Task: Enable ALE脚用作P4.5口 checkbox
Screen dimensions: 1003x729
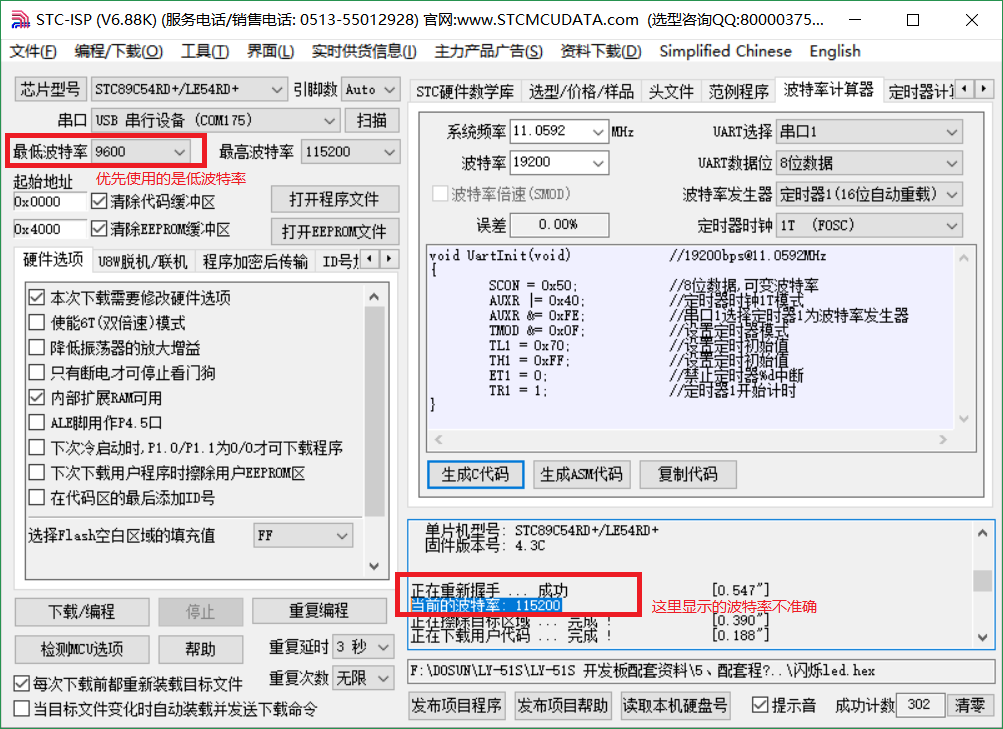Action: pyautogui.click(x=36, y=423)
